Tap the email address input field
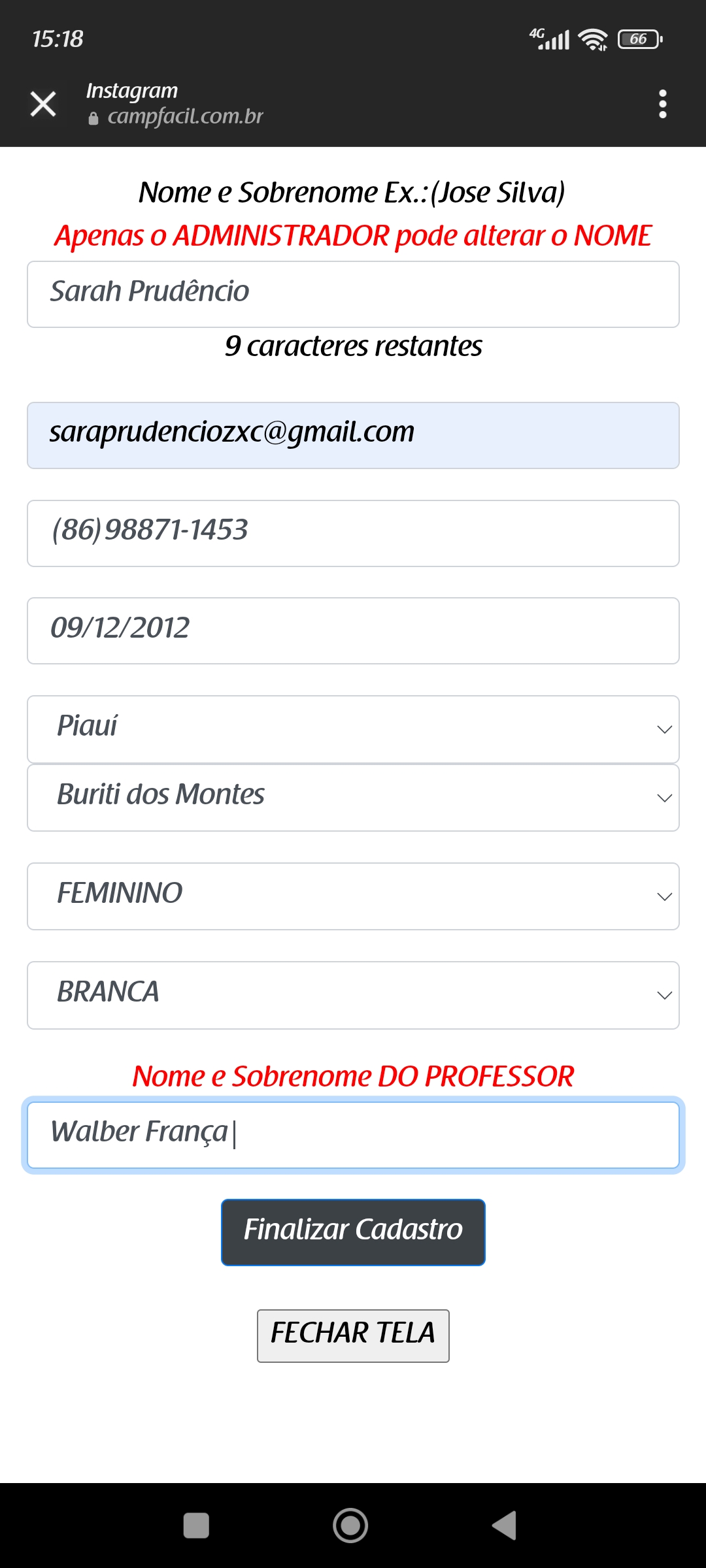Viewport: 706px width, 1568px height. (353, 435)
